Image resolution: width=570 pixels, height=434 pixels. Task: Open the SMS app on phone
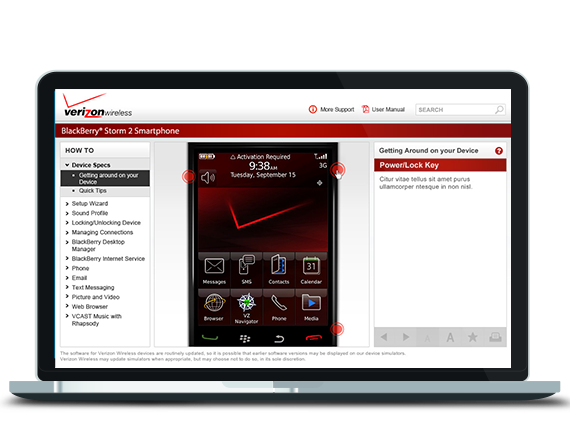[x=246, y=270]
